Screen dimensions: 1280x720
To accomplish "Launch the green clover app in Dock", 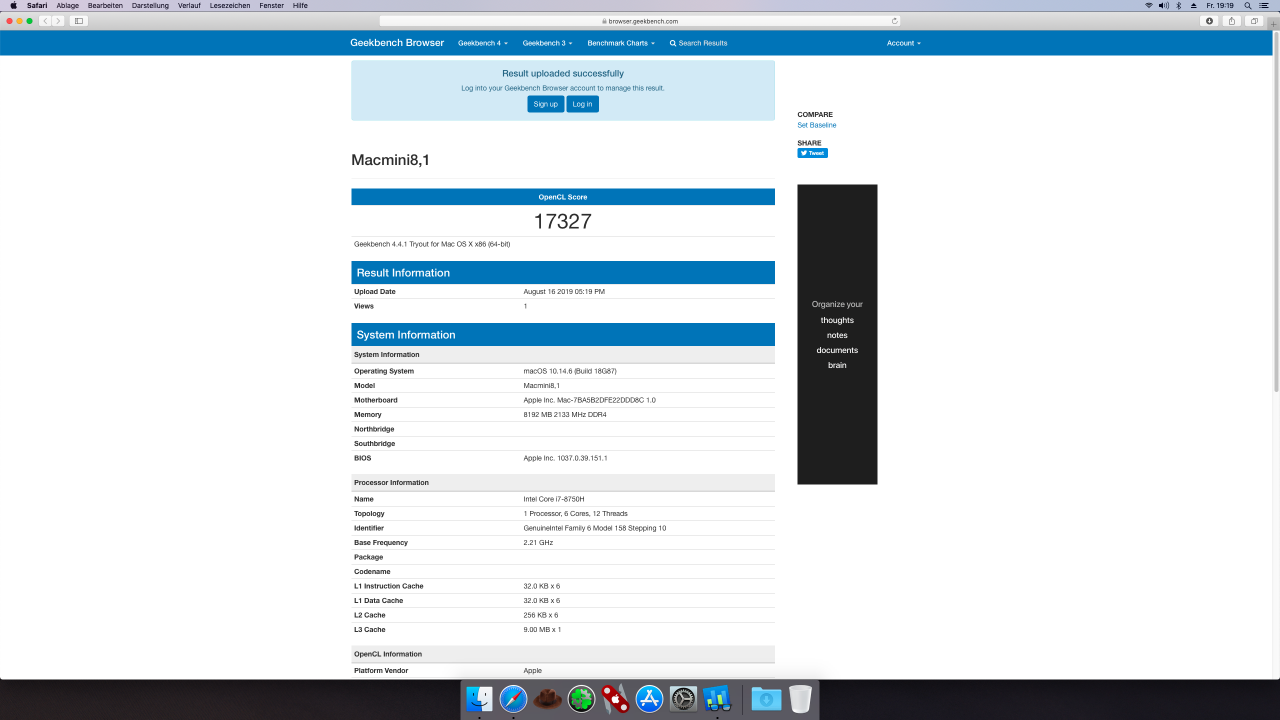I will click(582, 698).
